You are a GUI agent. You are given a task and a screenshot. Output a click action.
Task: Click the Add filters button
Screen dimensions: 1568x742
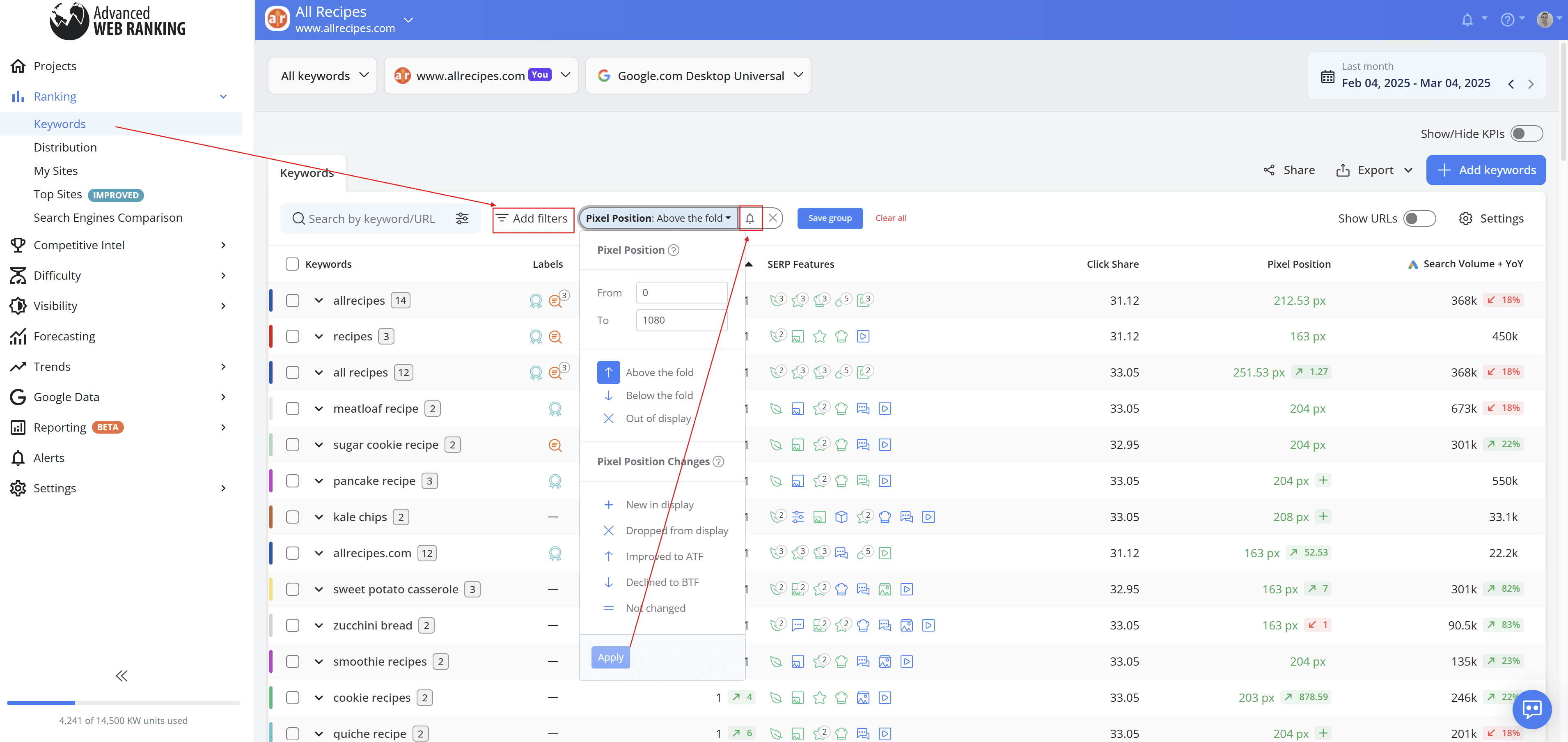click(533, 218)
